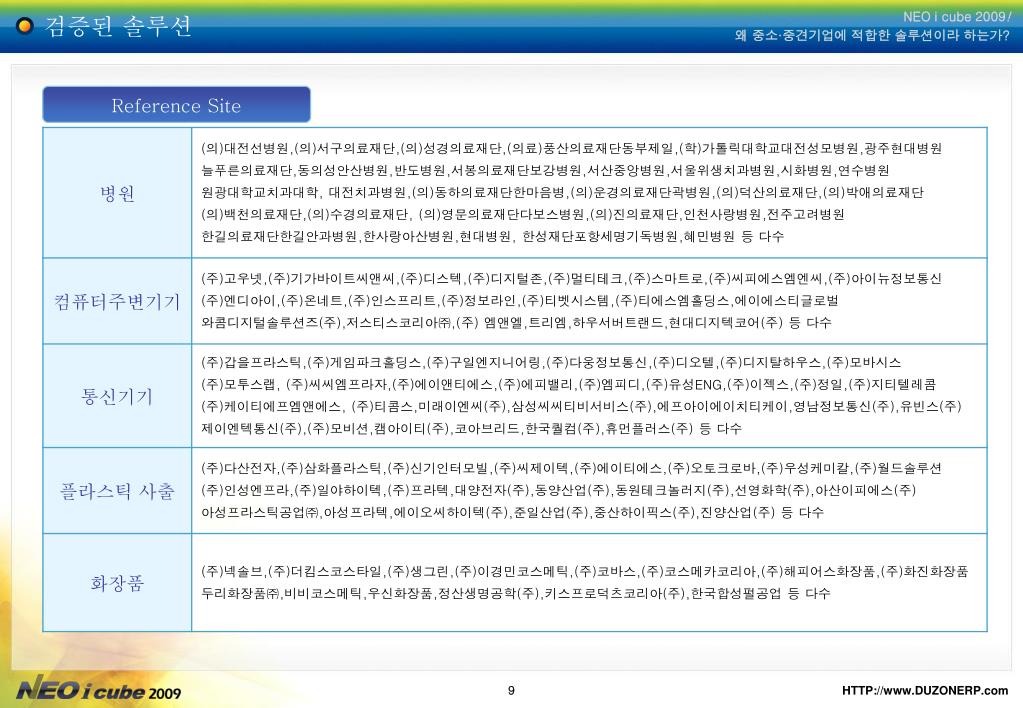The image size is (1023, 708).
Task: Click the NEO i cube 2009/ header text
Action: [957, 17]
